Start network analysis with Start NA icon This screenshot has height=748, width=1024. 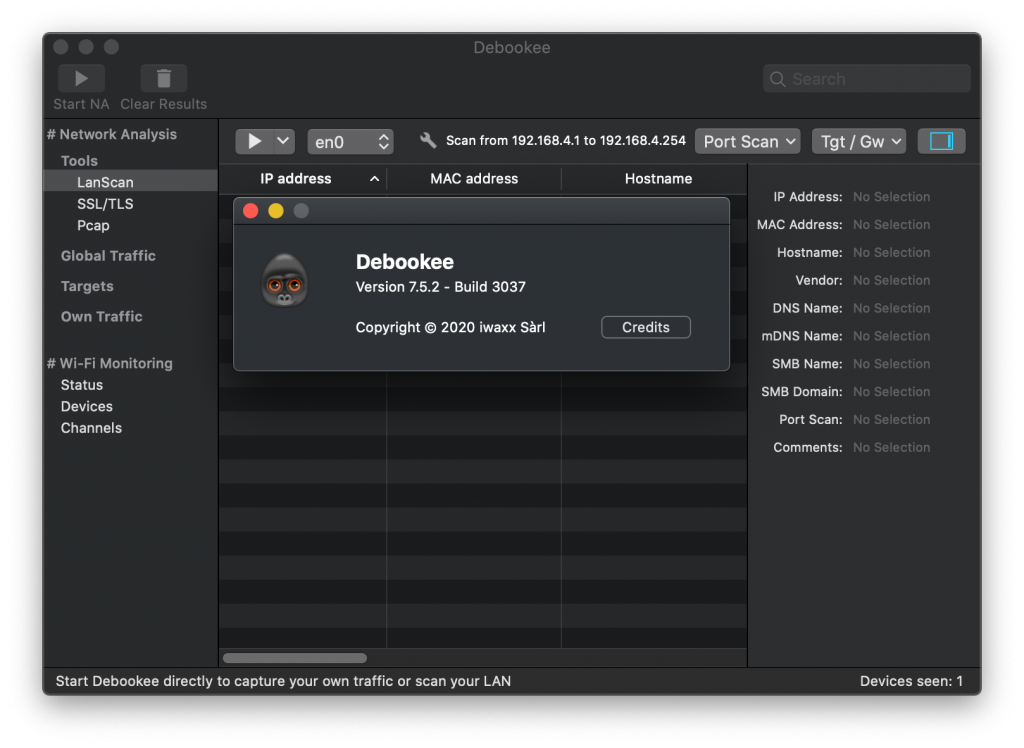(81, 78)
